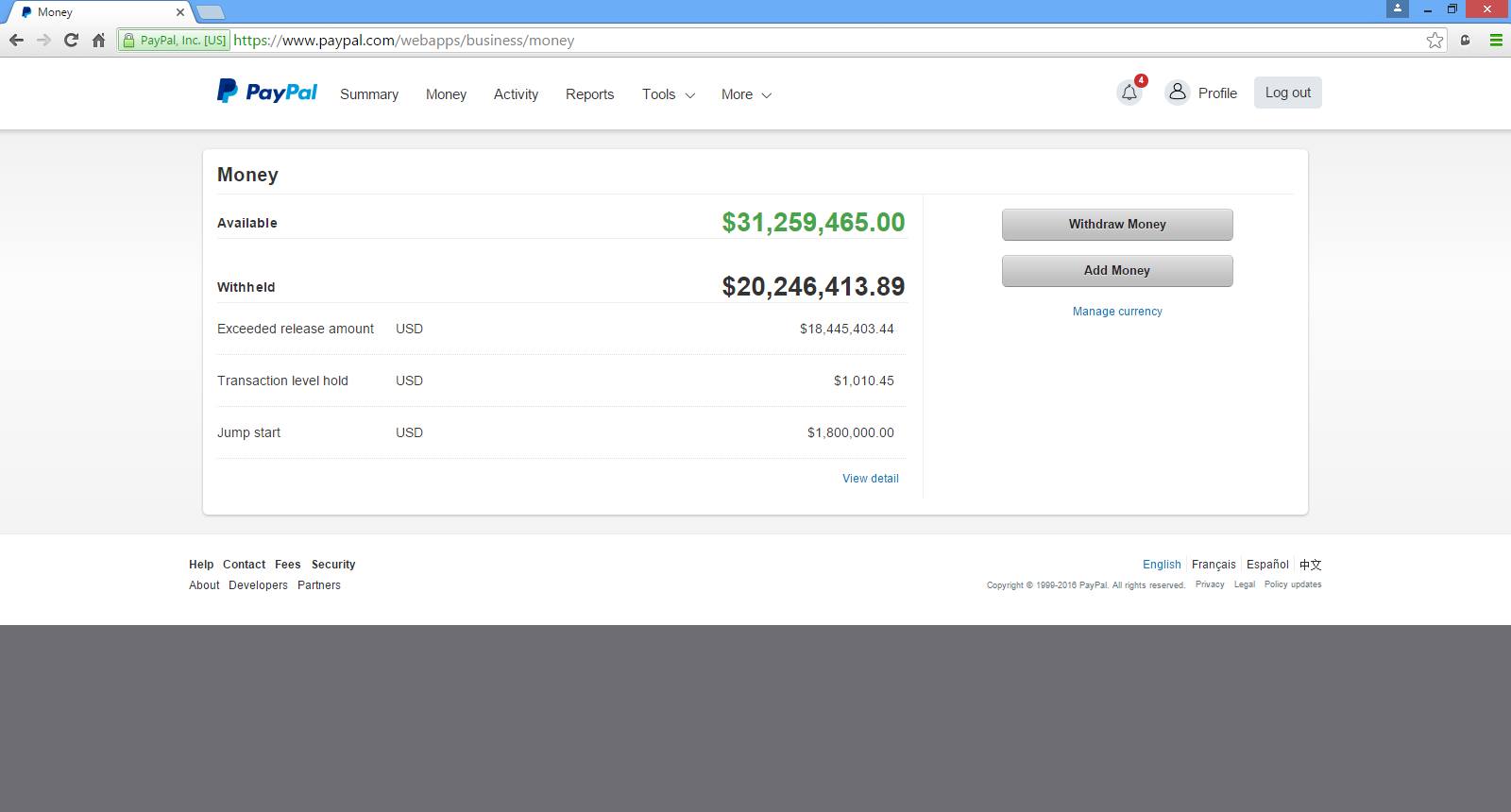Expand the Tools dropdown menu
Image resolution: width=1511 pixels, height=812 pixels.
[x=668, y=94]
